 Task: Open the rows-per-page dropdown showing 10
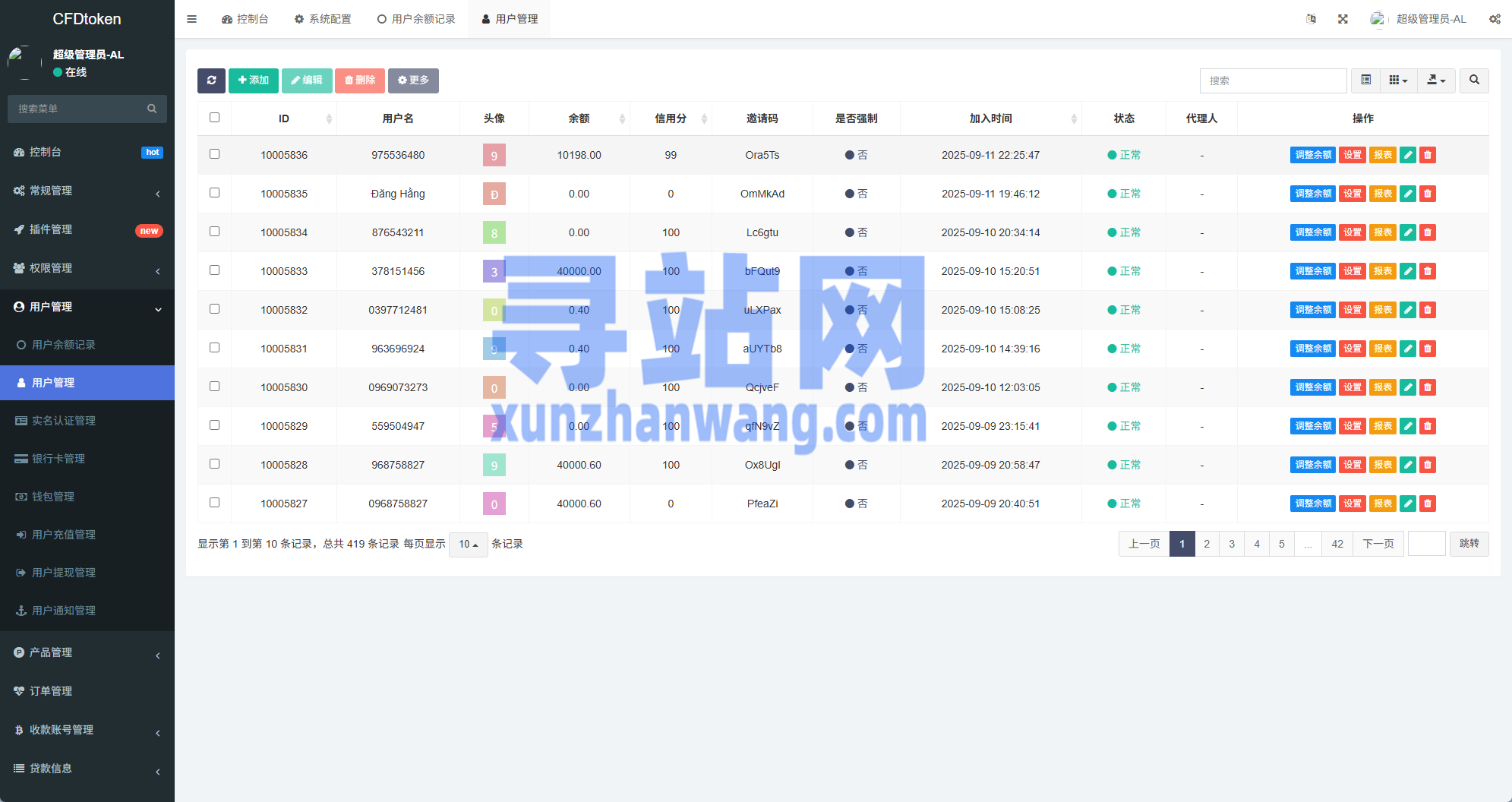tap(468, 545)
